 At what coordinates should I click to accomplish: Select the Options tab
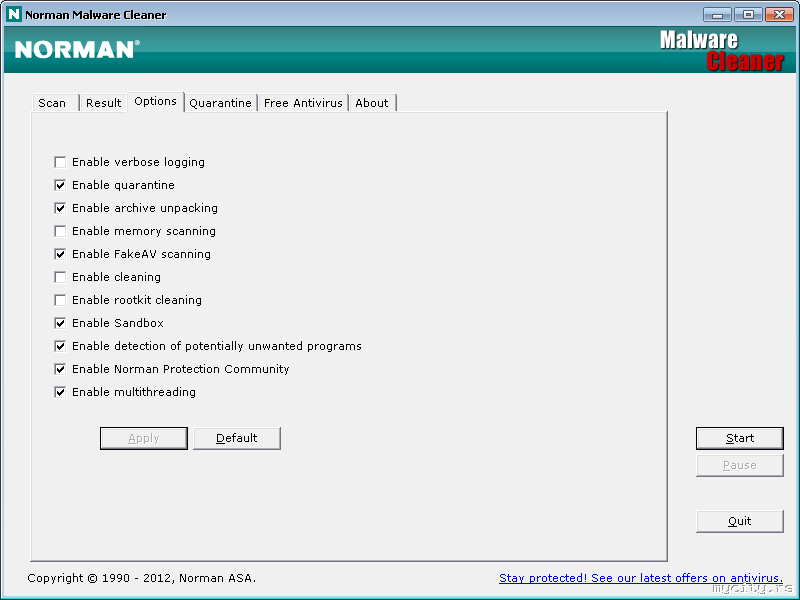(156, 102)
